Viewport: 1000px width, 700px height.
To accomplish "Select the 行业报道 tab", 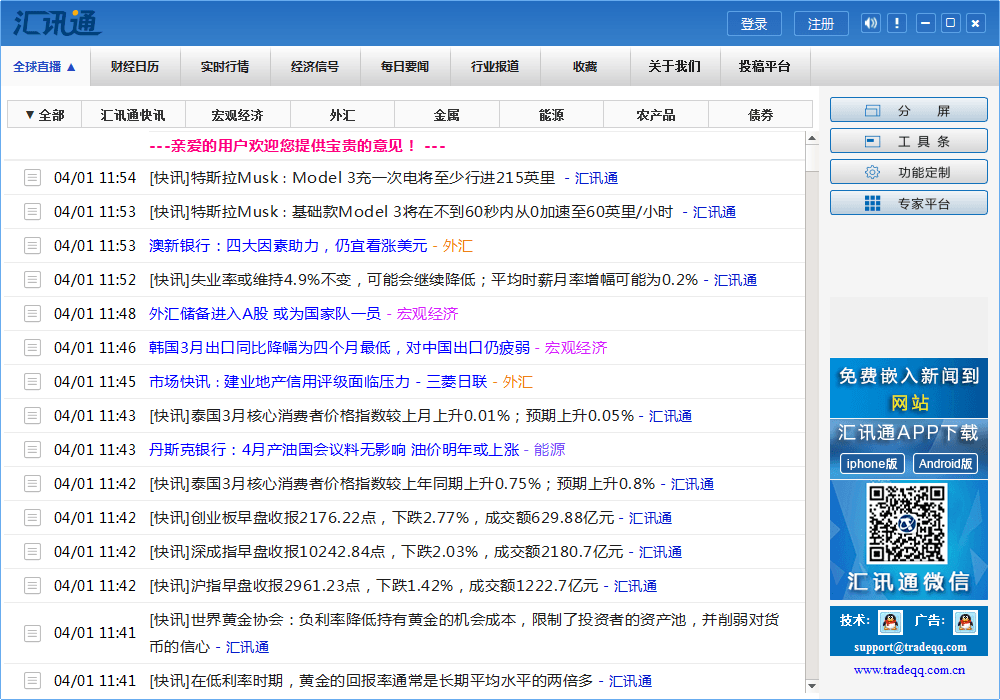I will click(x=495, y=66).
